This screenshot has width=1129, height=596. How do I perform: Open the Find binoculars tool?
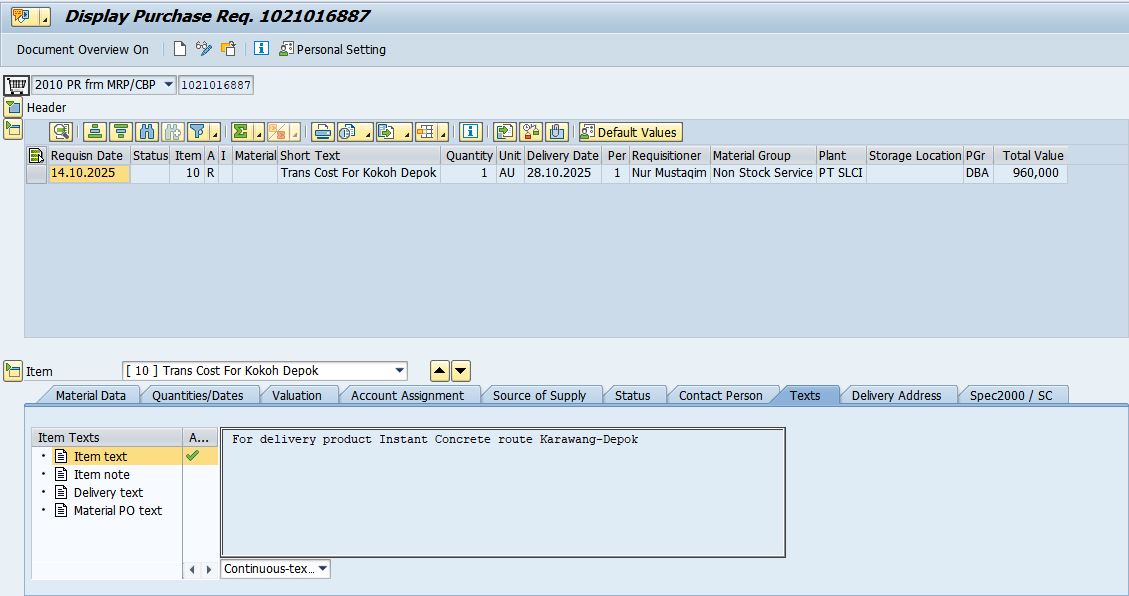coord(147,132)
